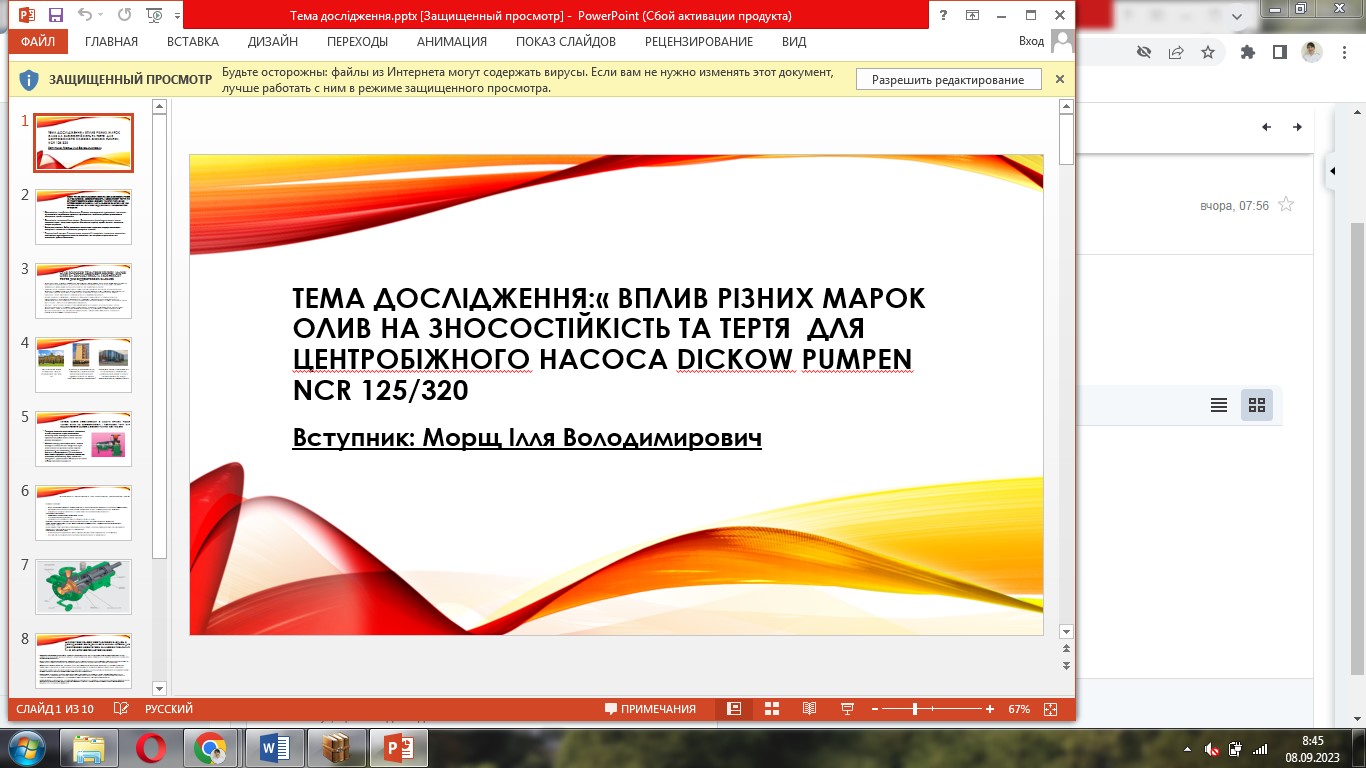Open the Customize Quick Access Toolbar dropdown

pos(178,16)
